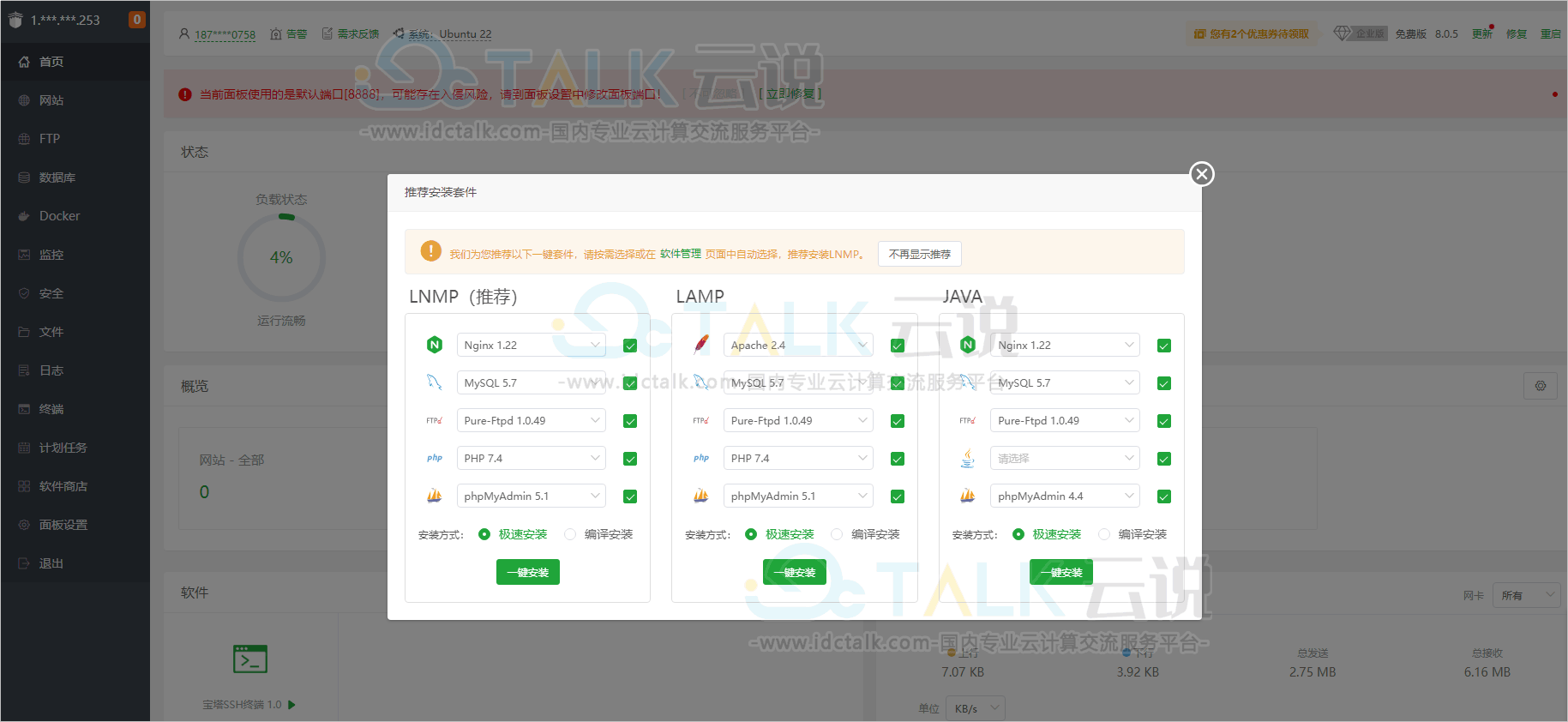Screen dimensions: 1568x722
Task: Click the php icon beside PHP 7.4 in LAMP
Action: (x=701, y=458)
